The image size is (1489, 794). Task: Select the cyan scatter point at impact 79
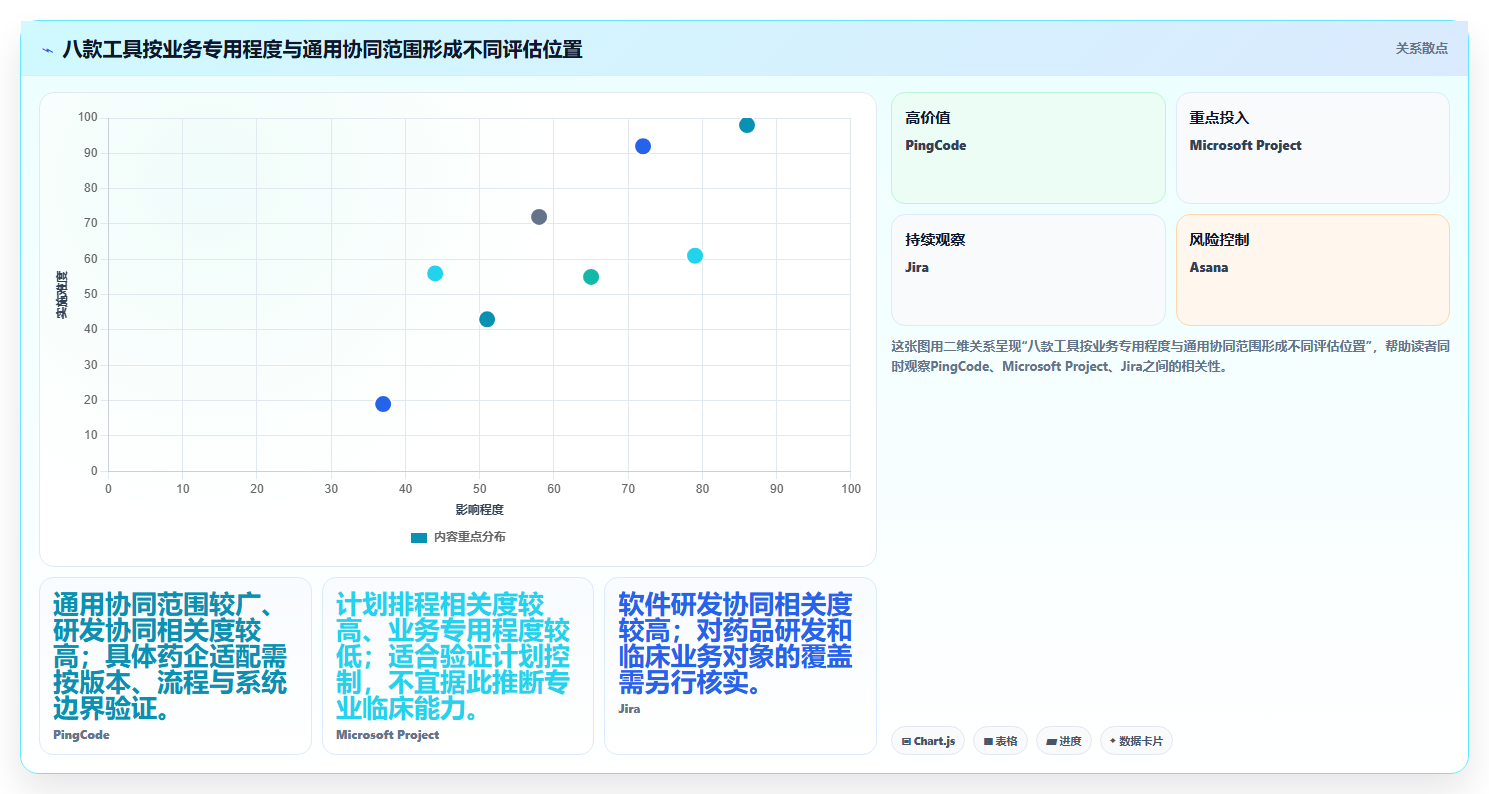point(695,256)
